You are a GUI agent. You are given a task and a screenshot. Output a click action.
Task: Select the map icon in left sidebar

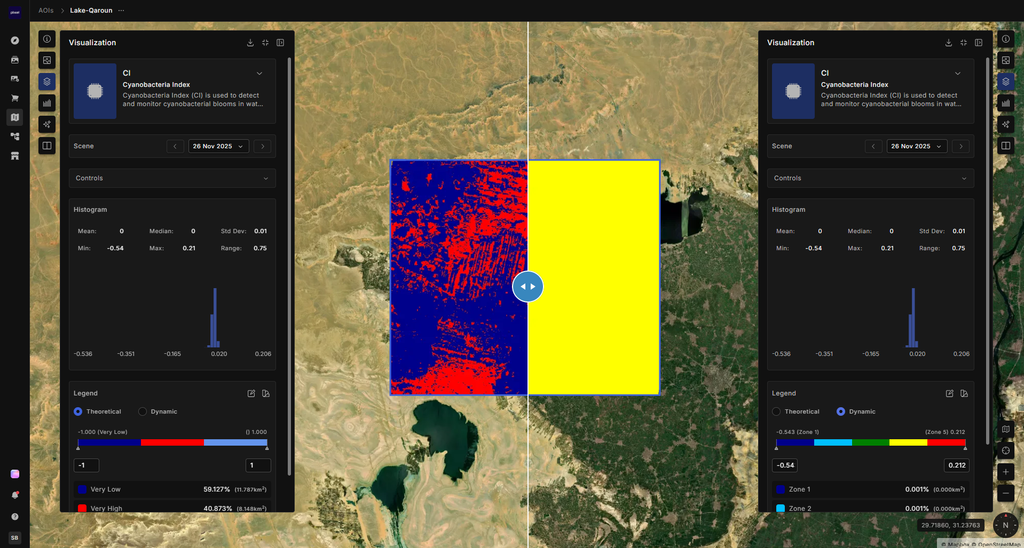coord(14,117)
